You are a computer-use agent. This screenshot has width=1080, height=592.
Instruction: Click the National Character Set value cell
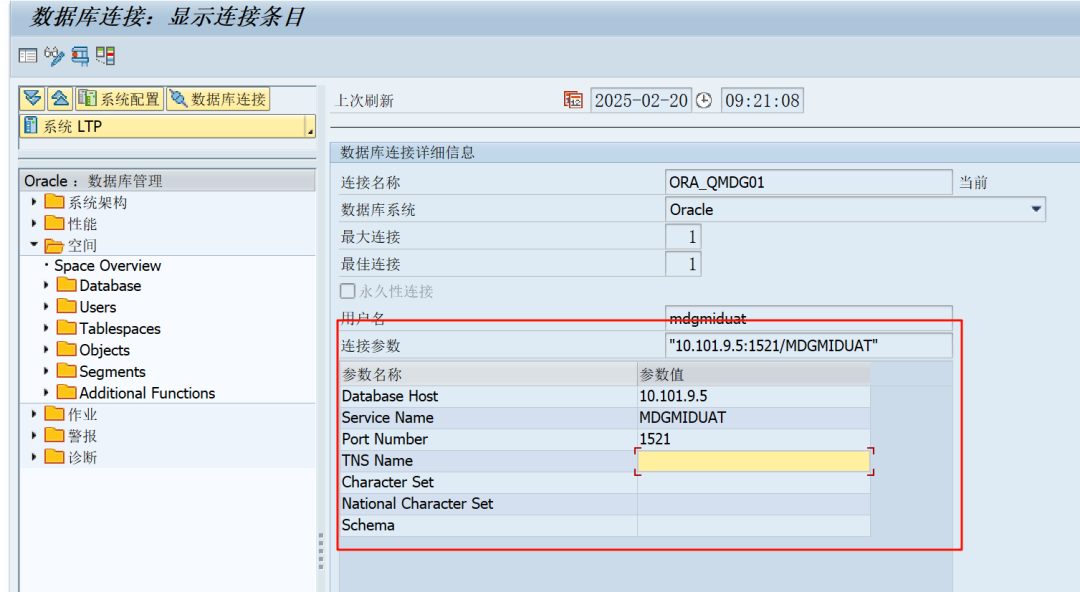[x=754, y=504]
